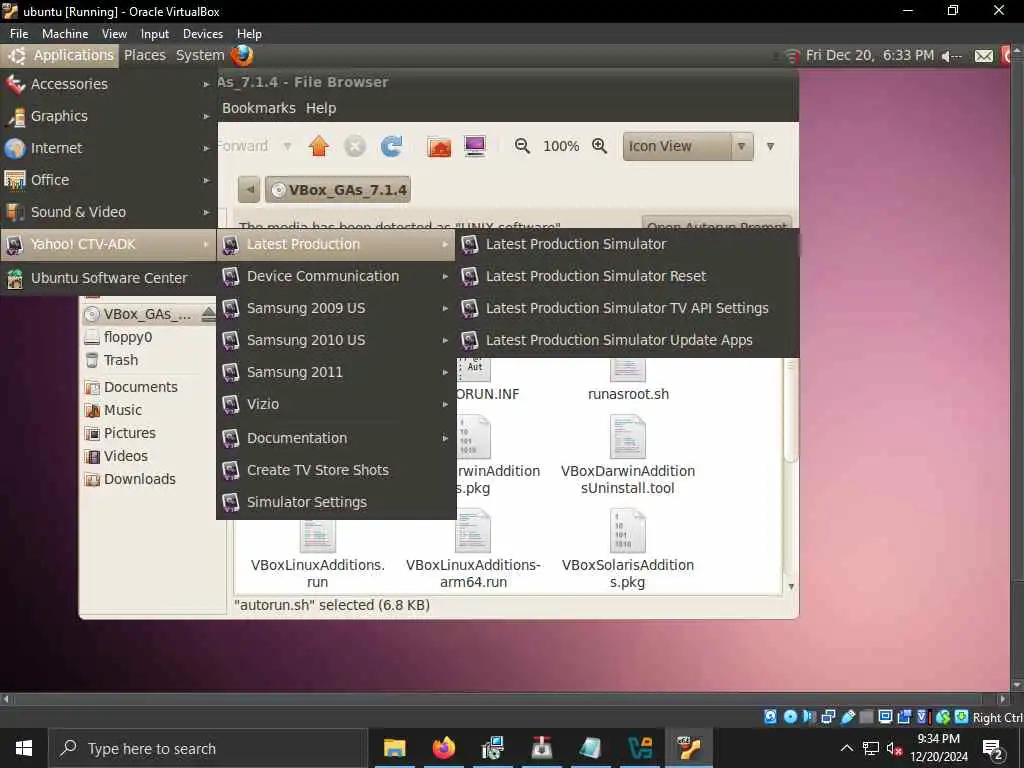Screen dimensions: 1024x768
Task: Expand the Office submenu
Action: 108,180
